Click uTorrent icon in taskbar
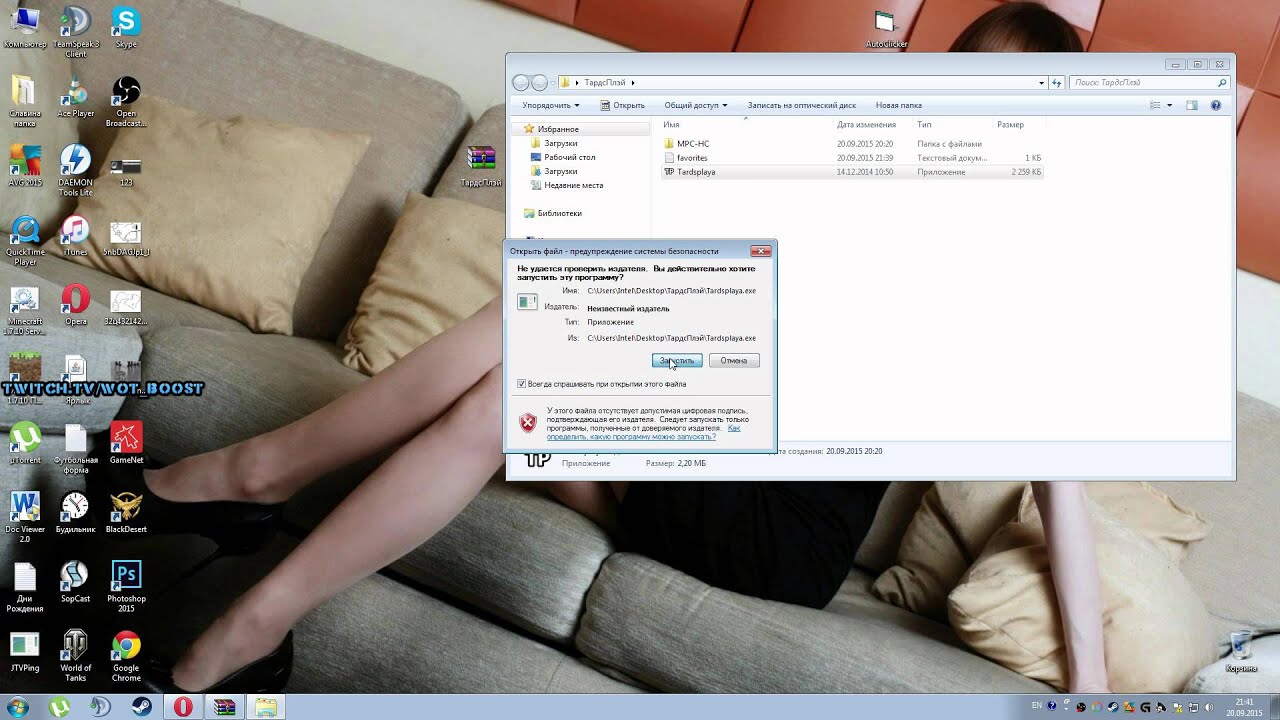This screenshot has height=720, width=1280. point(59,707)
